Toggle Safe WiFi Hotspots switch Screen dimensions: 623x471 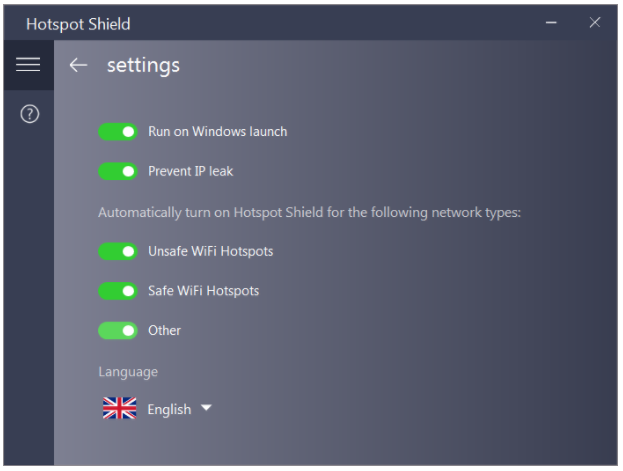(118, 291)
